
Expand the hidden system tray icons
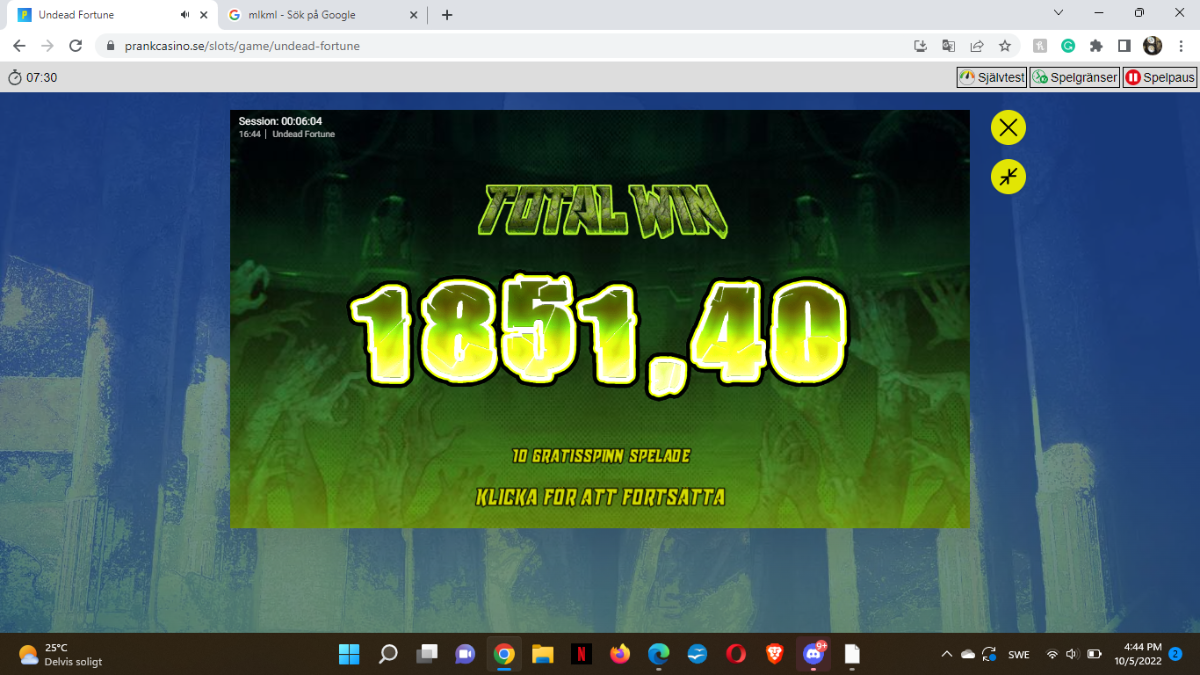click(x=946, y=654)
